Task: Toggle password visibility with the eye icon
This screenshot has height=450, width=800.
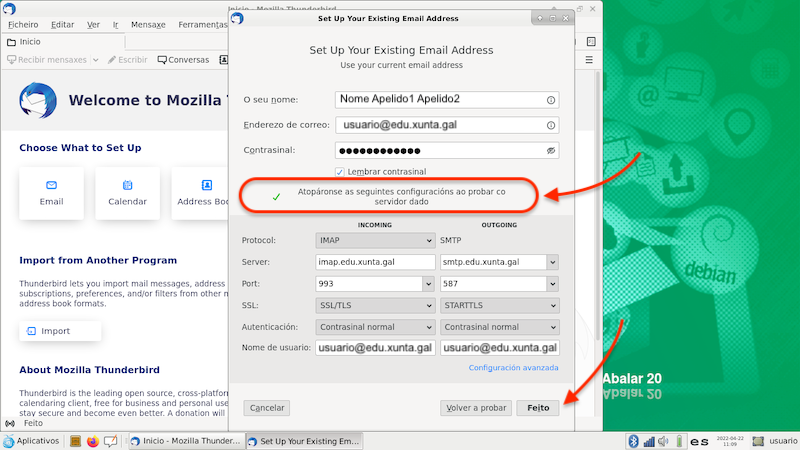Action: pyautogui.click(x=551, y=151)
